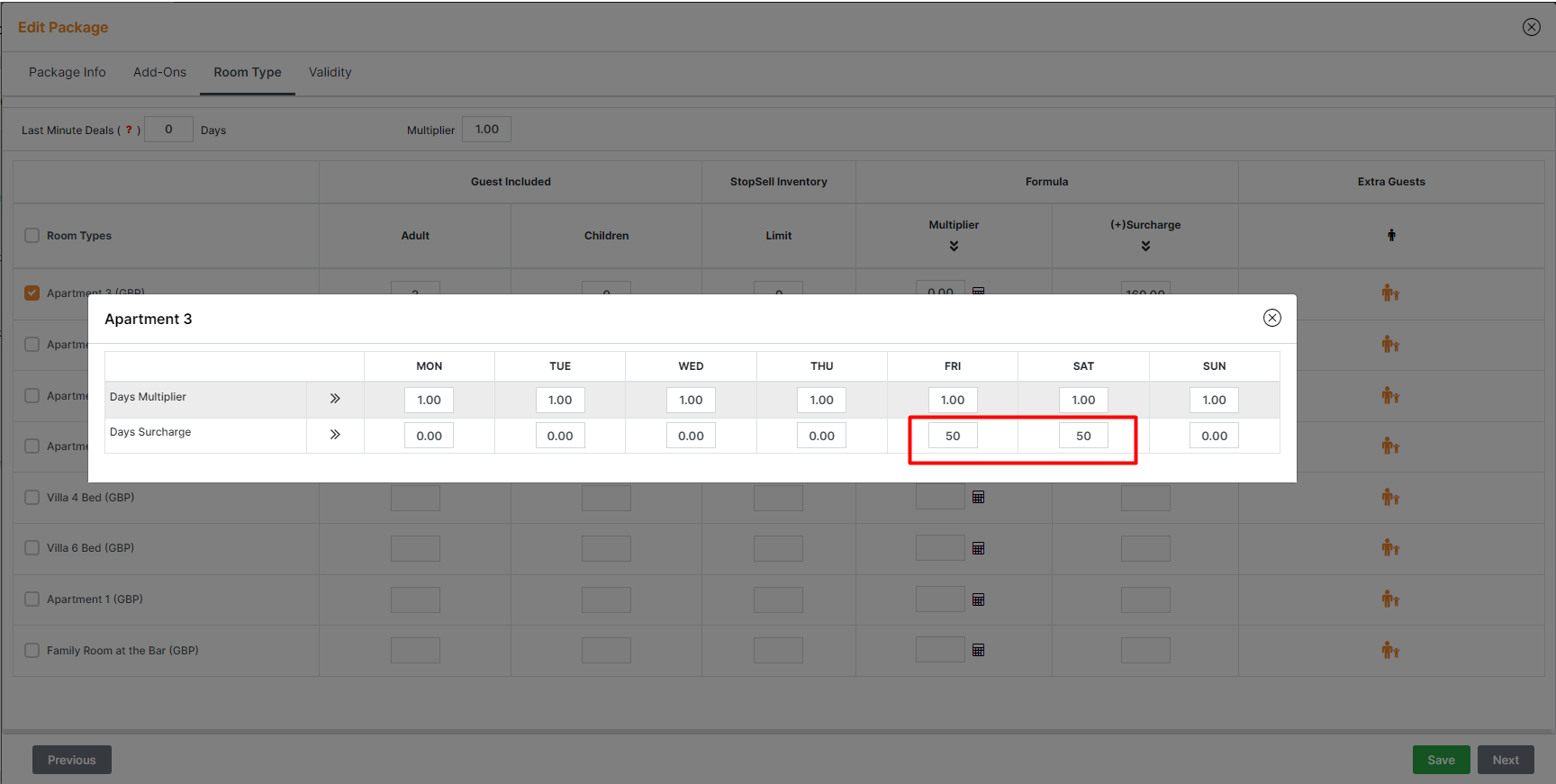The image size is (1556, 784).
Task: Expand the (+)Surcharge column chevron
Action: coord(1145,246)
